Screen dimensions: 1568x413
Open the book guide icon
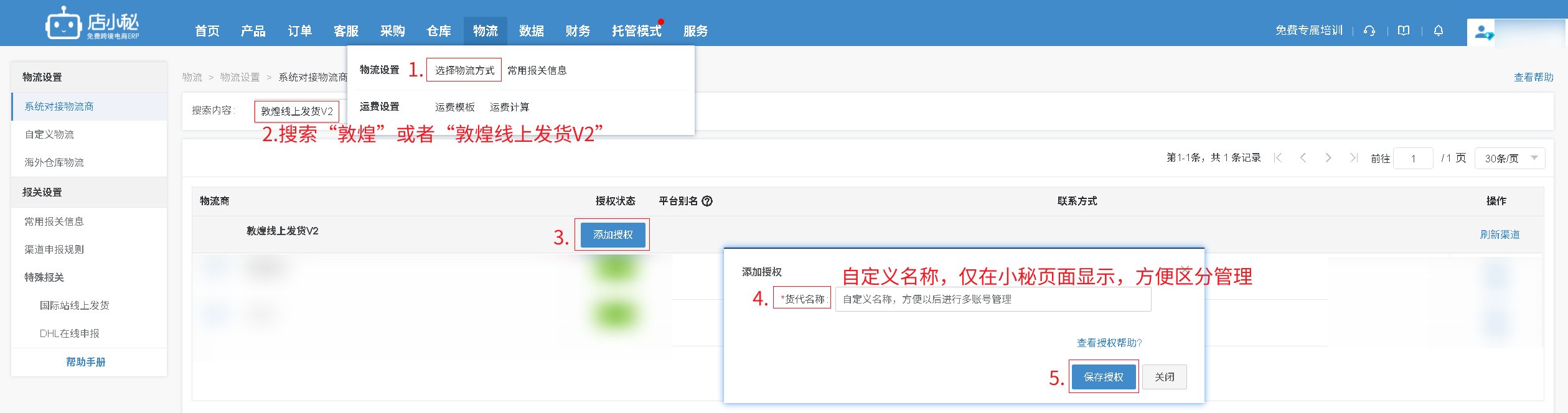(x=1404, y=30)
